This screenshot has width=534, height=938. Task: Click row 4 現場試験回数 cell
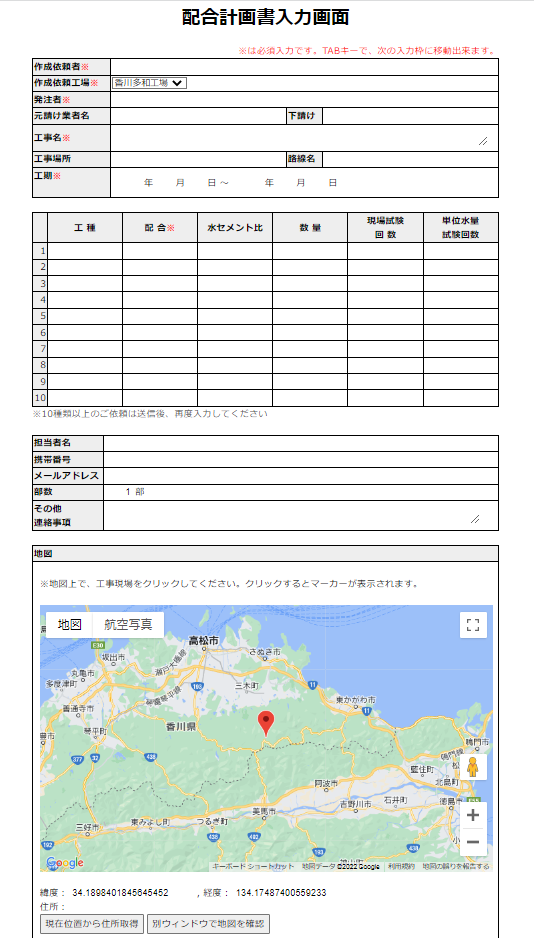click(x=385, y=300)
